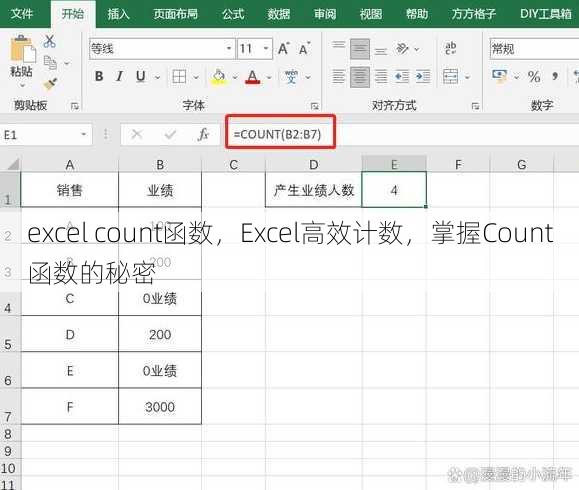The image size is (579, 490).
Task: Click the formula bar cancel X
Action: pos(137,134)
